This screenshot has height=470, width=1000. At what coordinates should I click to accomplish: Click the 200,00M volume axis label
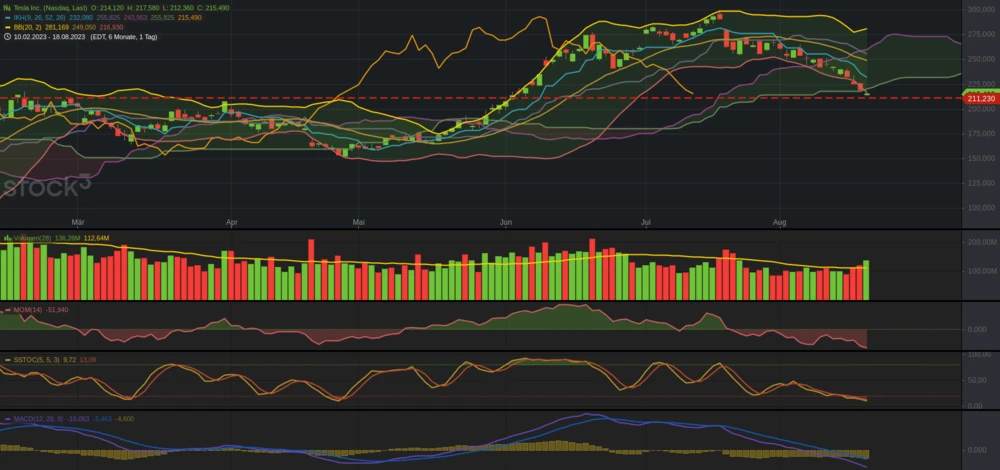coord(982,243)
